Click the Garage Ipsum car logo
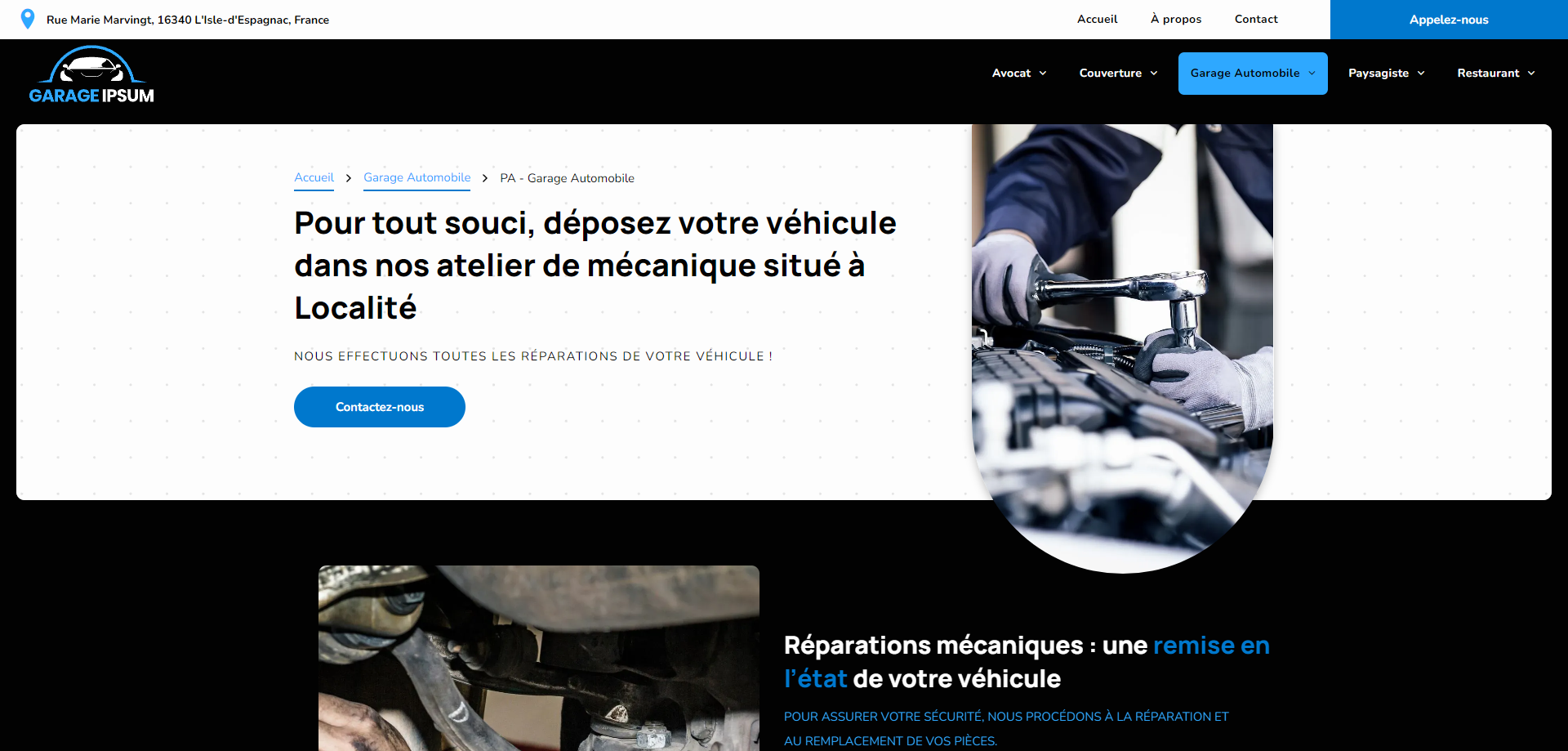This screenshot has height=751, width=1568. tap(91, 75)
